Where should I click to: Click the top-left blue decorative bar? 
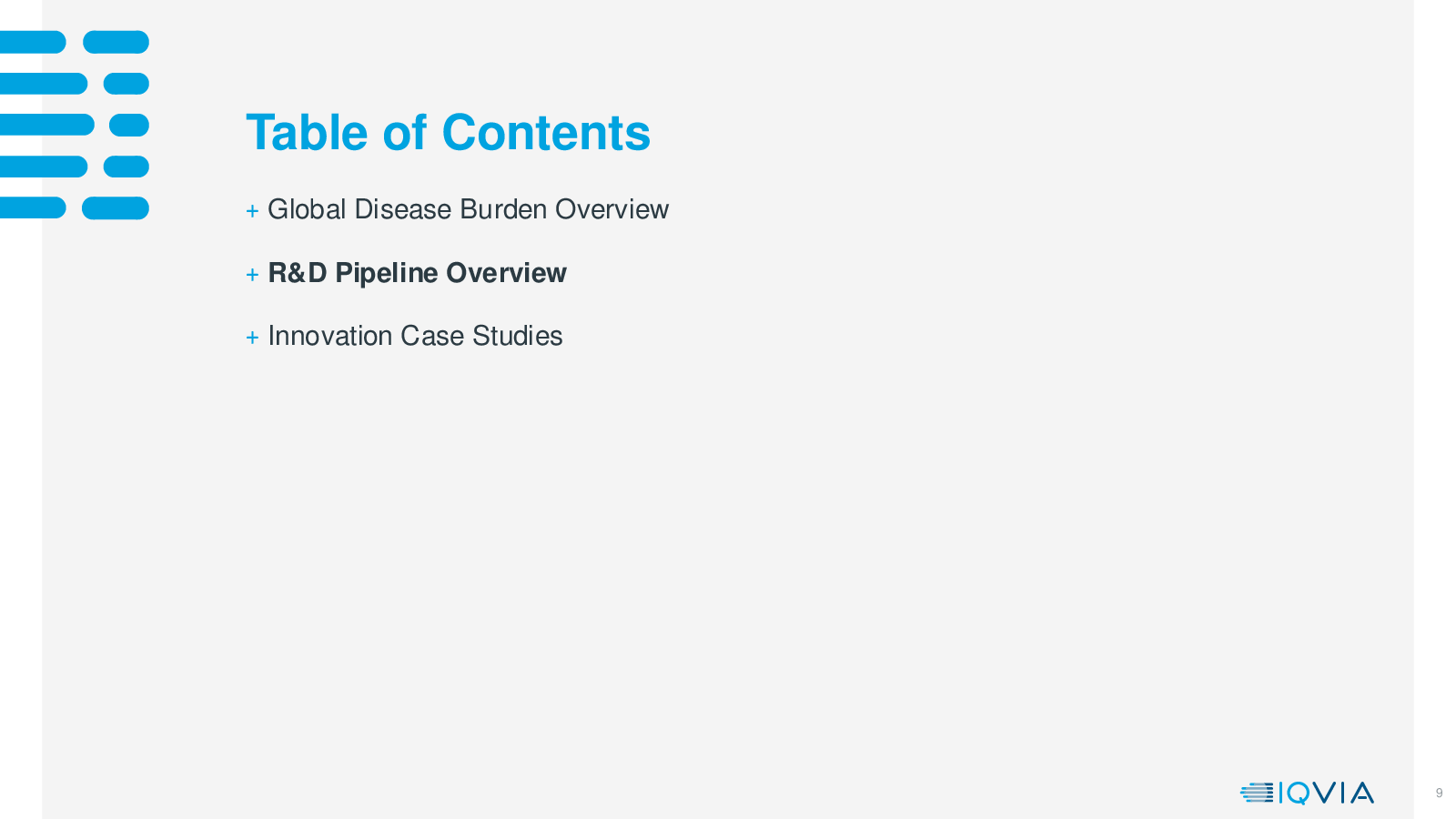33,42
